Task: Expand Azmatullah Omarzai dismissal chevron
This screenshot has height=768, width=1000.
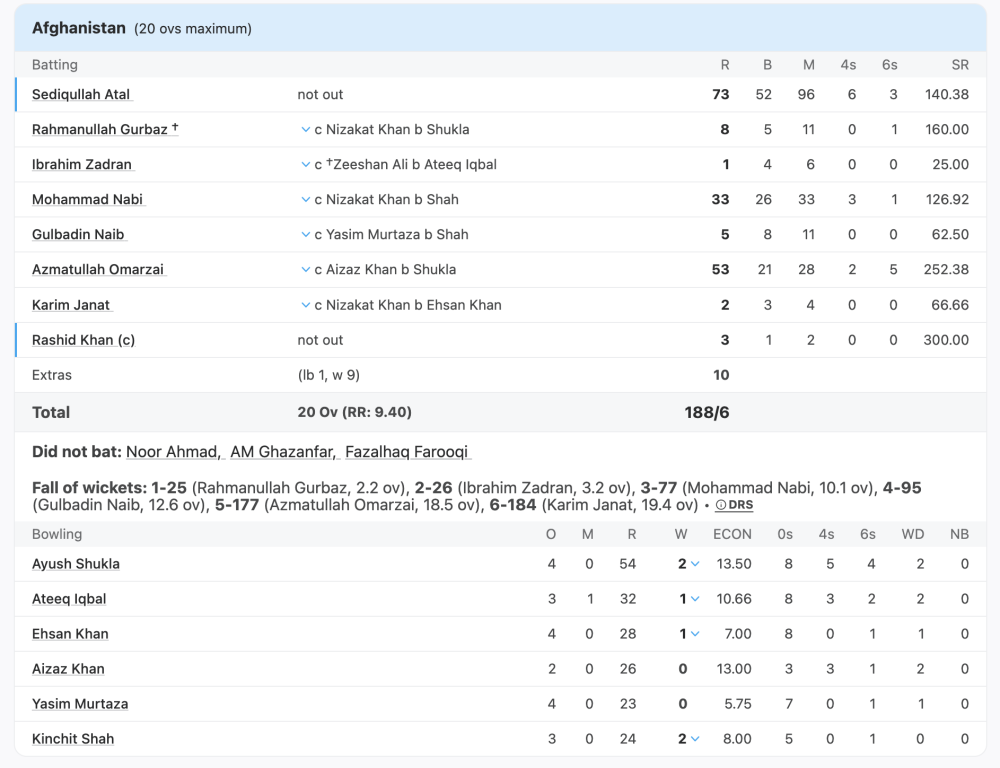Action: pyautogui.click(x=306, y=270)
